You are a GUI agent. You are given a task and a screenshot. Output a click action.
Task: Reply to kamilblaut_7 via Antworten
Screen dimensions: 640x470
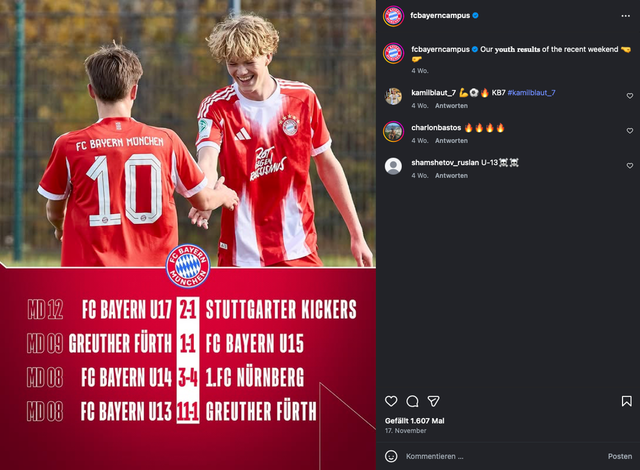point(451,106)
